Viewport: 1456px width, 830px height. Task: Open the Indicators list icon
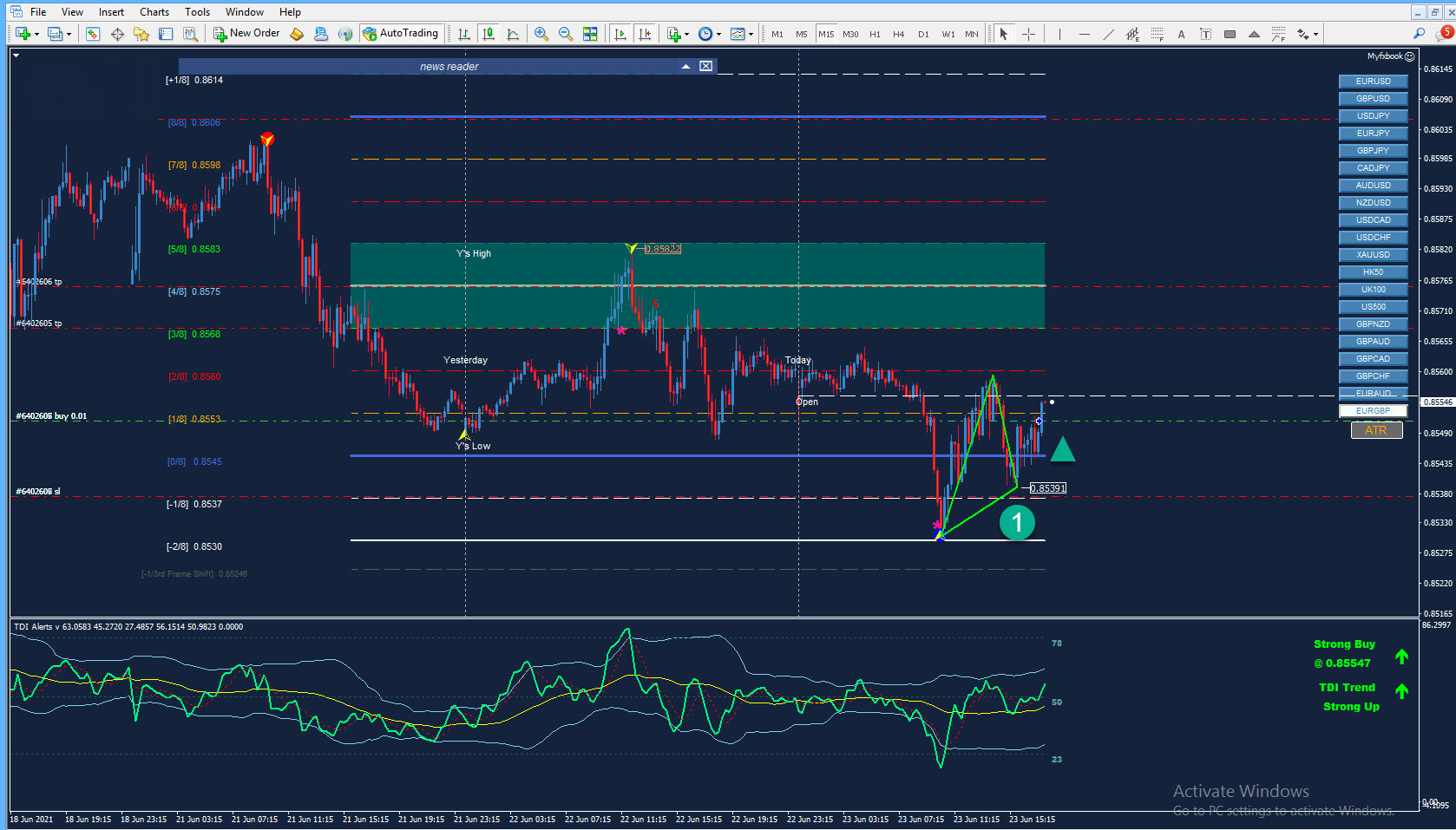pos(674,34)
